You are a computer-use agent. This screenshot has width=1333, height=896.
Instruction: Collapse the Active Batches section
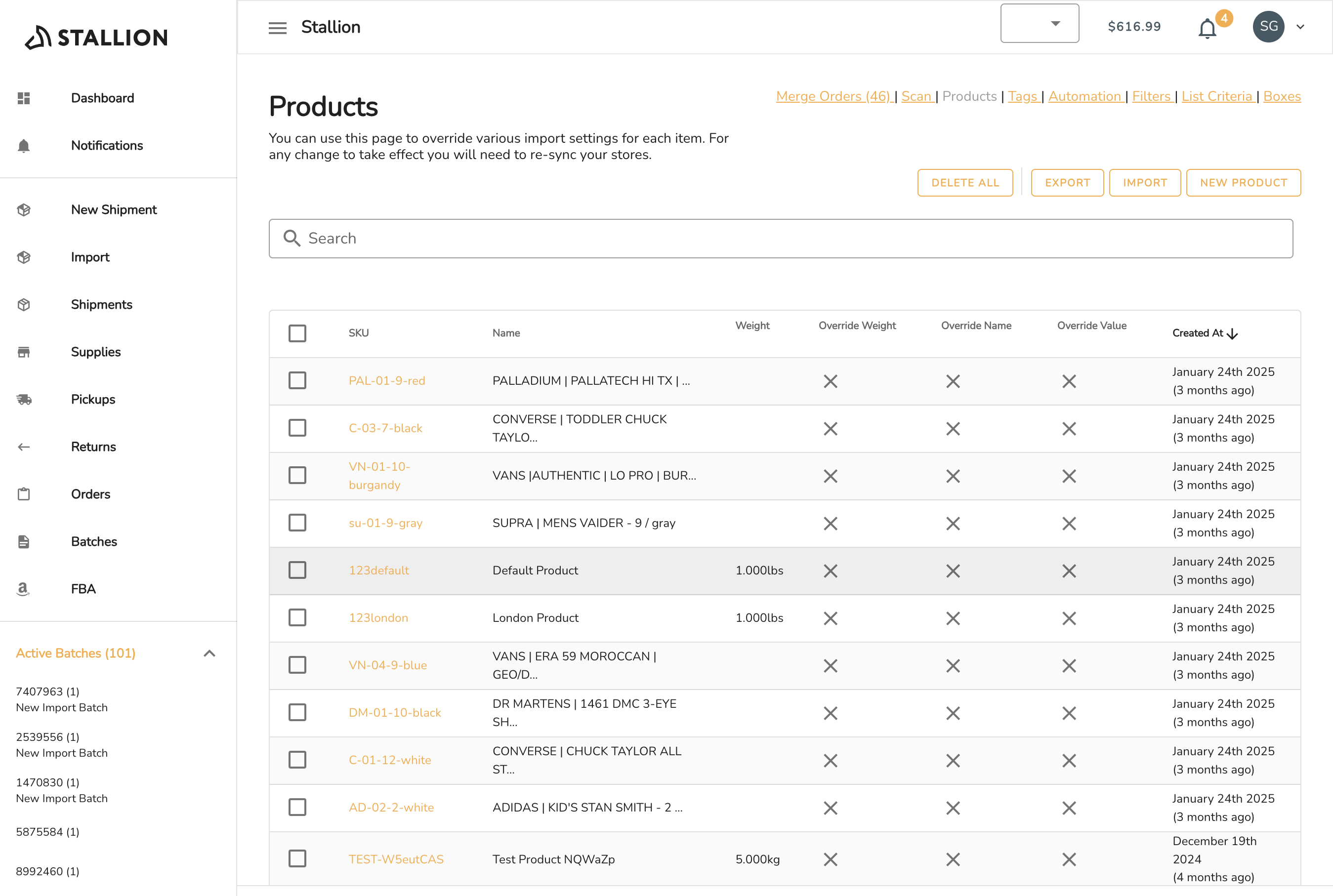pos(209,653)
